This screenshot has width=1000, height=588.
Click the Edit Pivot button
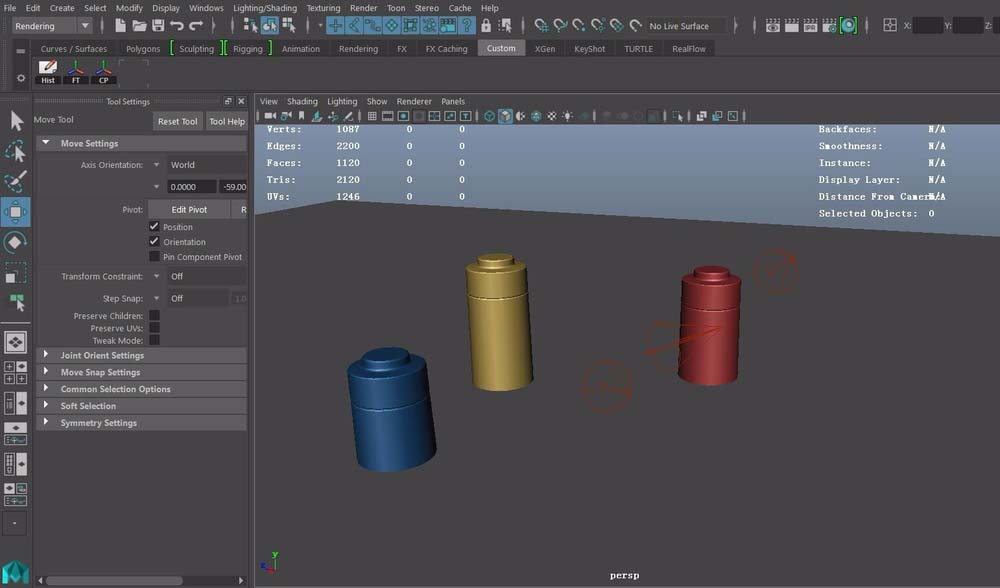click(189, 210)
